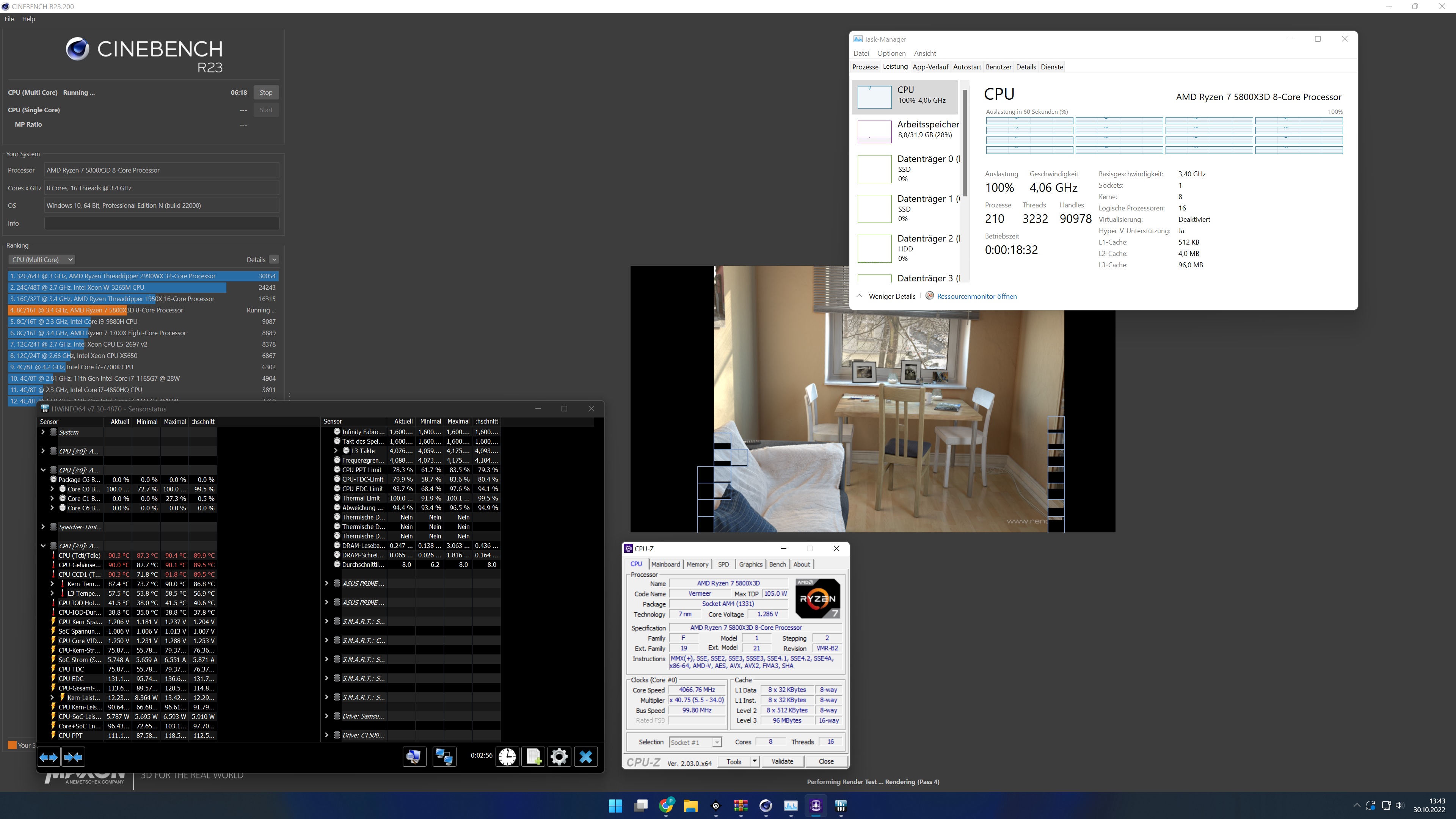Click the HWiNFO reset clock icon
The image size is (1456, 819).
point(507,757)
